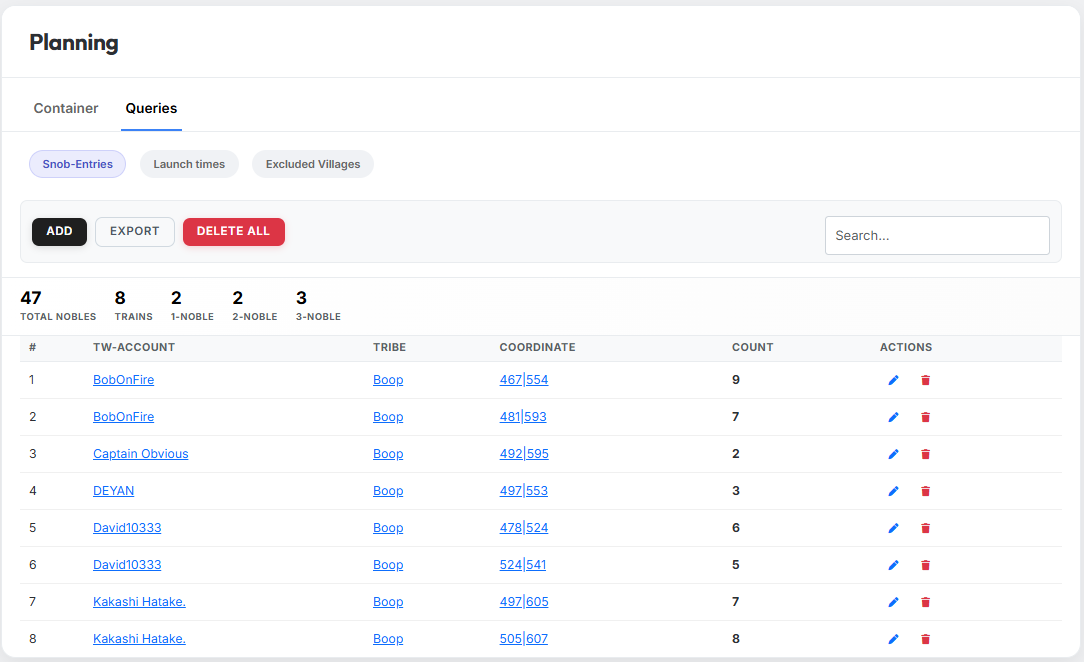1084x662 pixels.
Task: Open coordinate 524|541 link
Action: (x=523, y=565)
